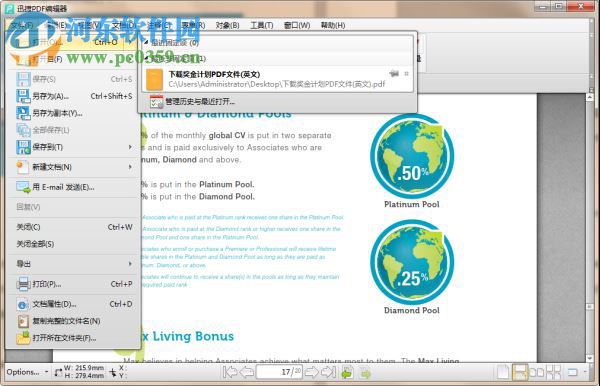This screenshot has width=600, height=386.
Task: Click 复制完整的文件名(N) copy filename item
Action: click(x=74, y=321)
